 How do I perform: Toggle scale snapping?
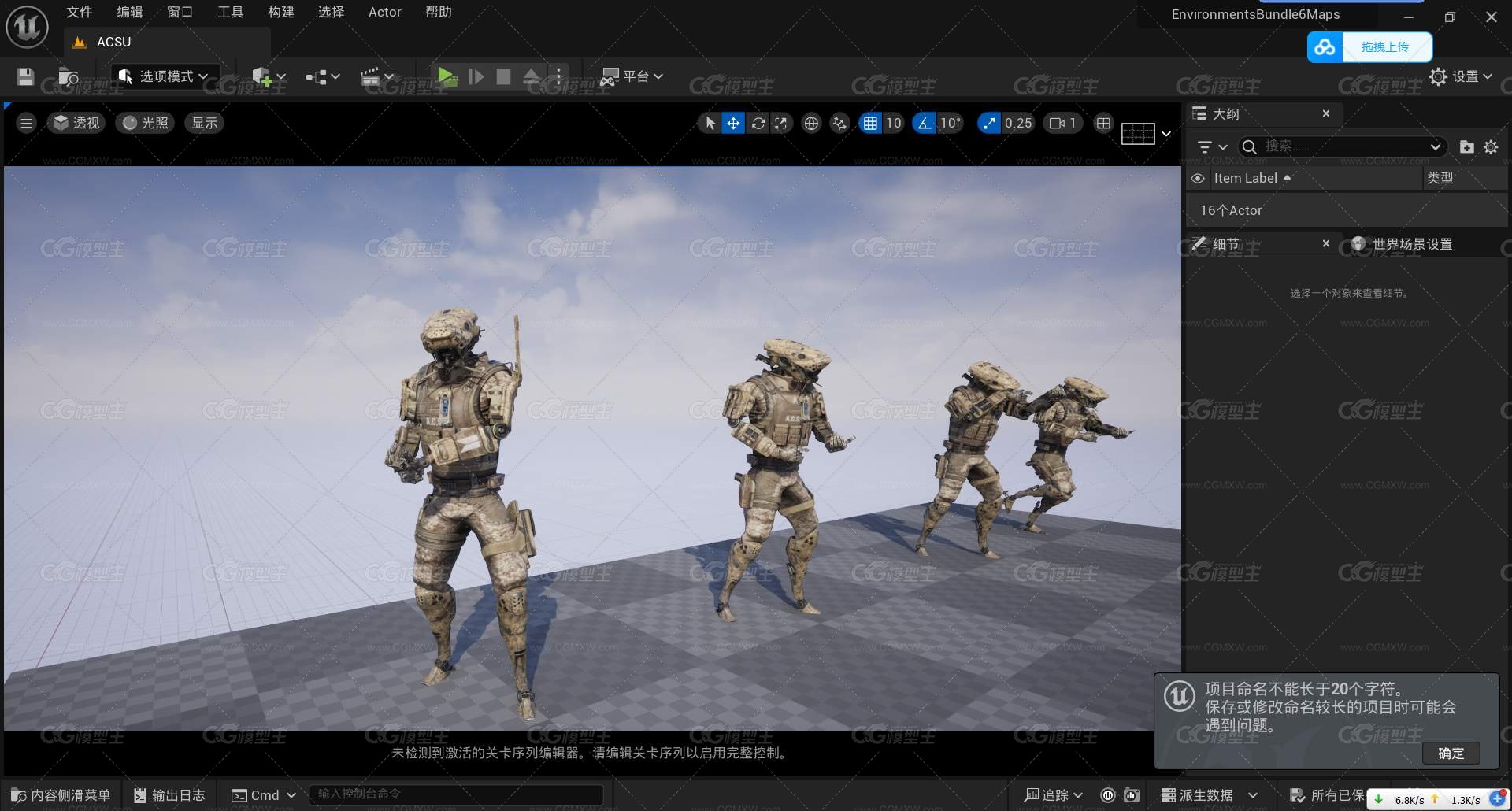(x=988, y=123)
